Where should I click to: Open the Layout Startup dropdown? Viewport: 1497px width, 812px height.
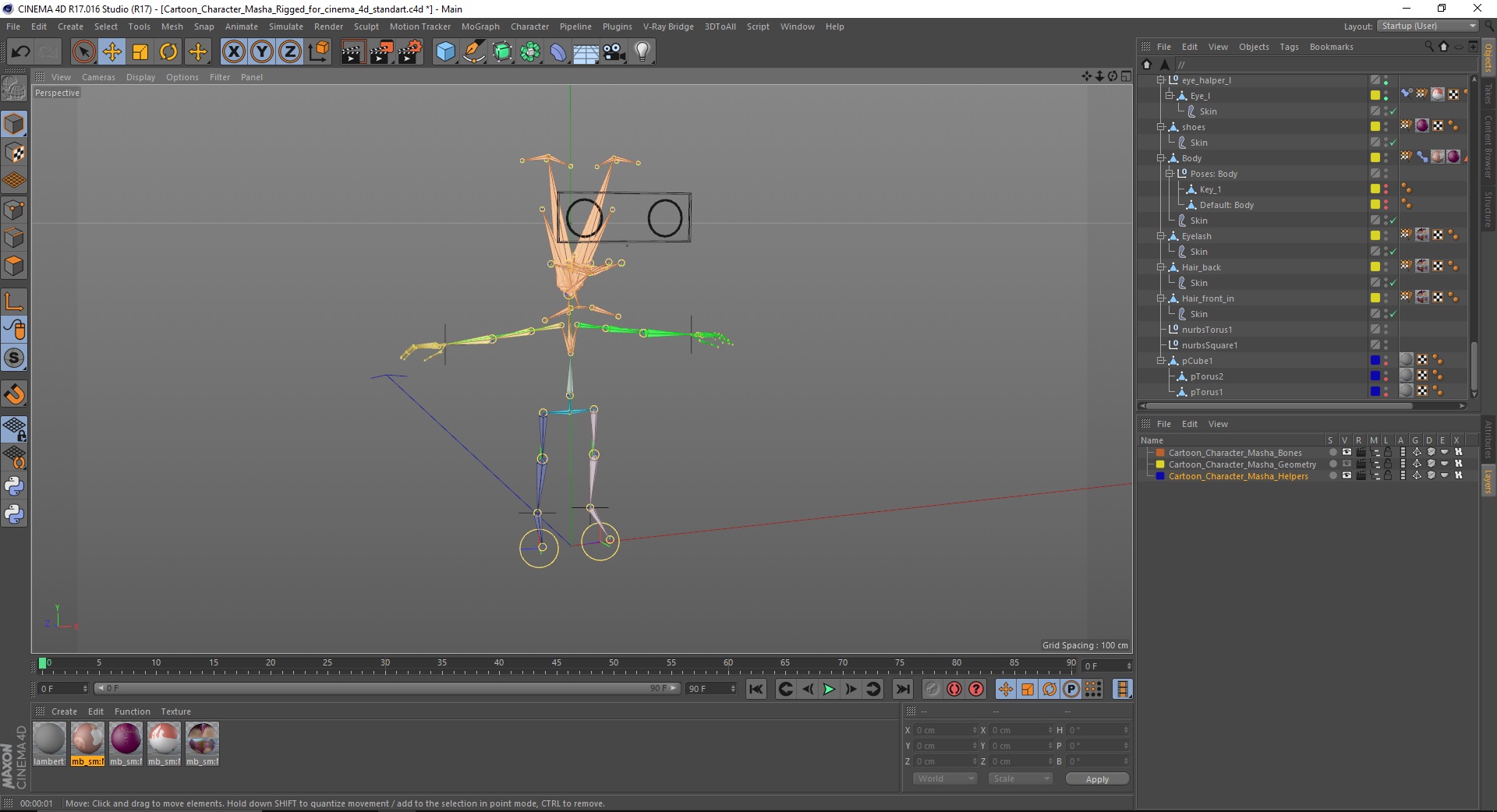pyautogui.click(x=1428, y=26)
